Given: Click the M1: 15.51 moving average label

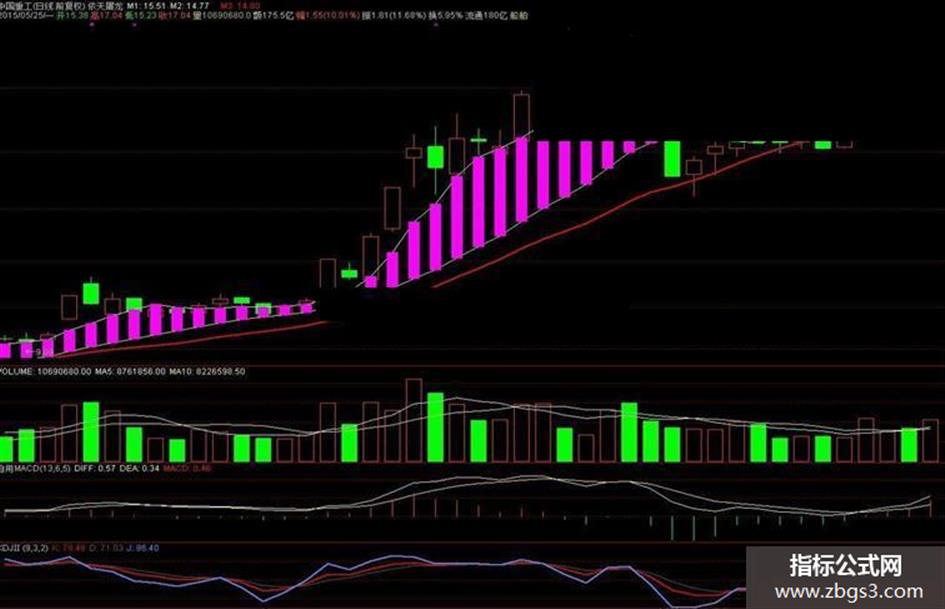Looking at the screenshot, I should (146, 6).
